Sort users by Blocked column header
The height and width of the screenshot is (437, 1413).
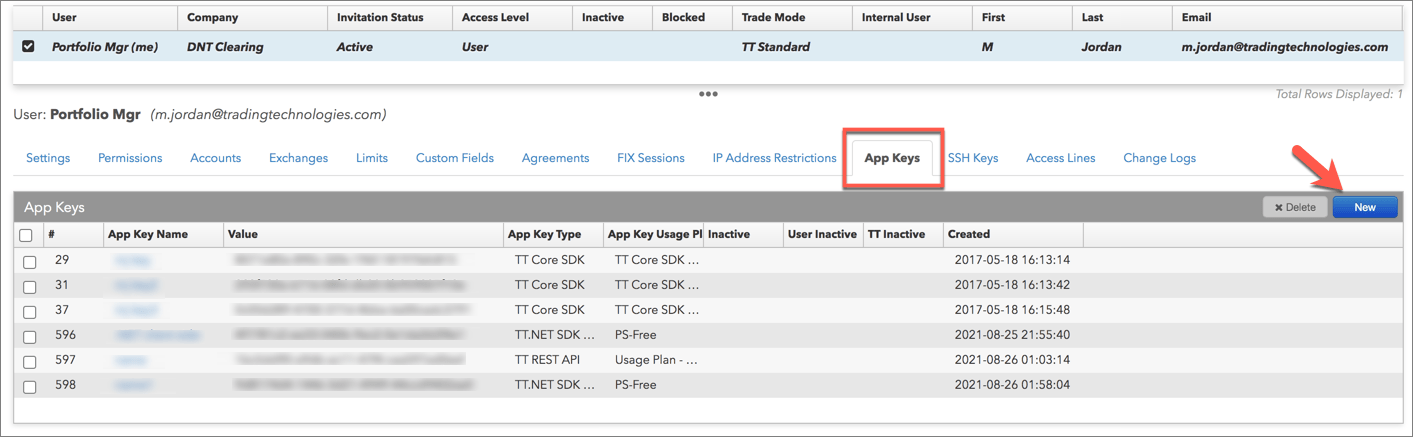point(692,17)
